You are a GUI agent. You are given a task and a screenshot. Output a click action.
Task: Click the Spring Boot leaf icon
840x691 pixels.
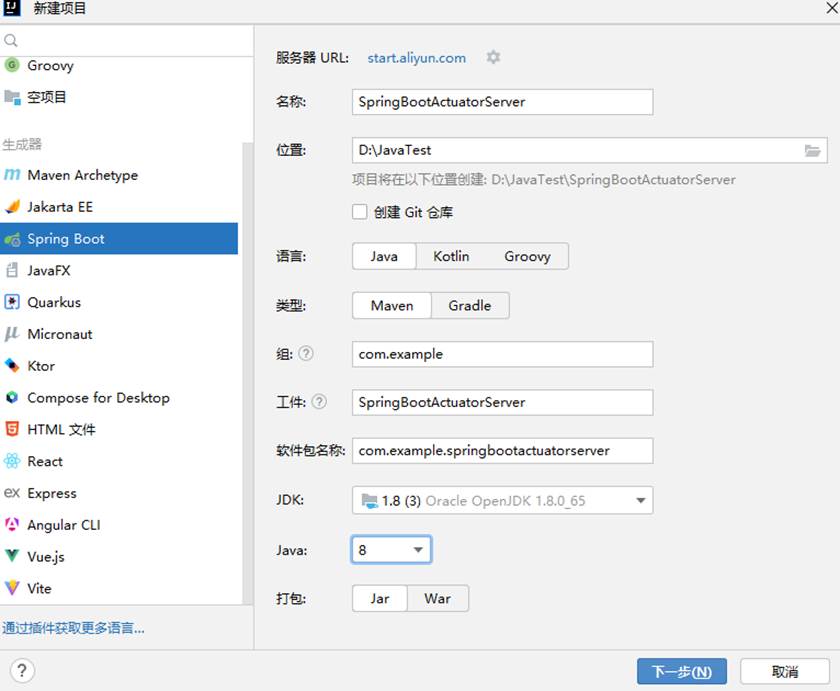point(12,239)
